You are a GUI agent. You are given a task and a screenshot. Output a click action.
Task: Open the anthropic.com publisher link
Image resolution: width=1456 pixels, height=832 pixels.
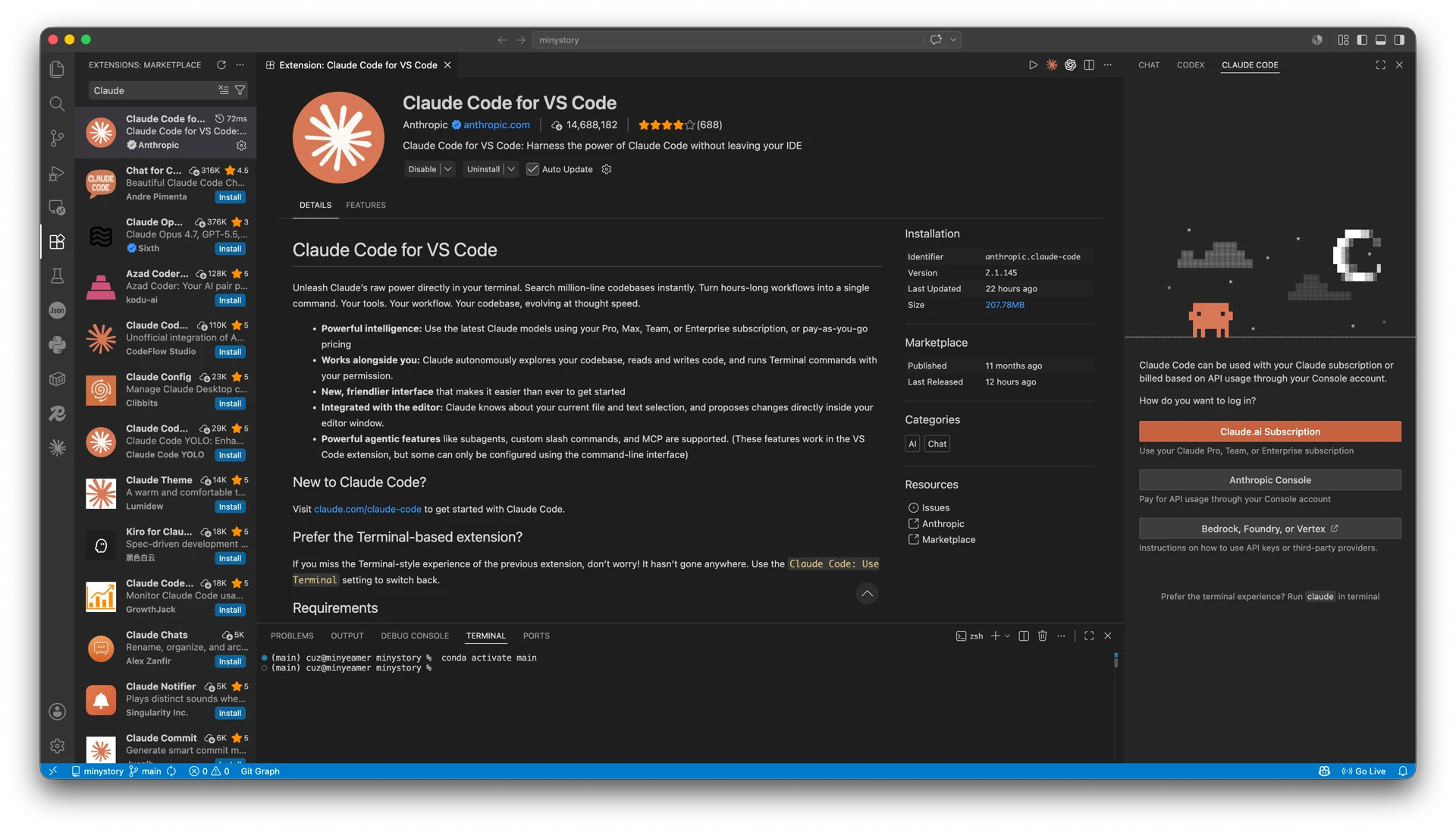(497, 125)
